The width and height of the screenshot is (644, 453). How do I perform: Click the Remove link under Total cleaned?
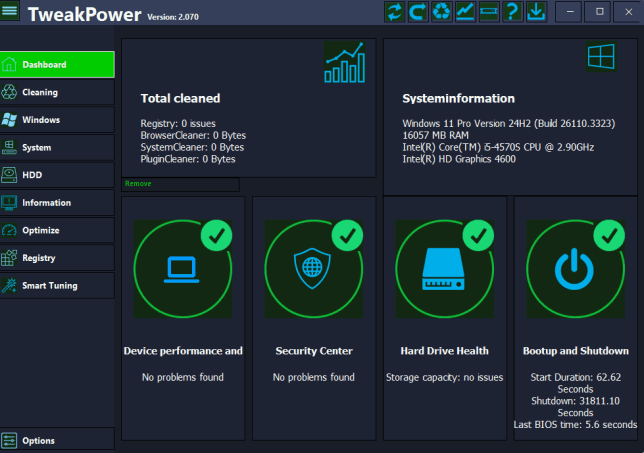(x=138, y=184)
